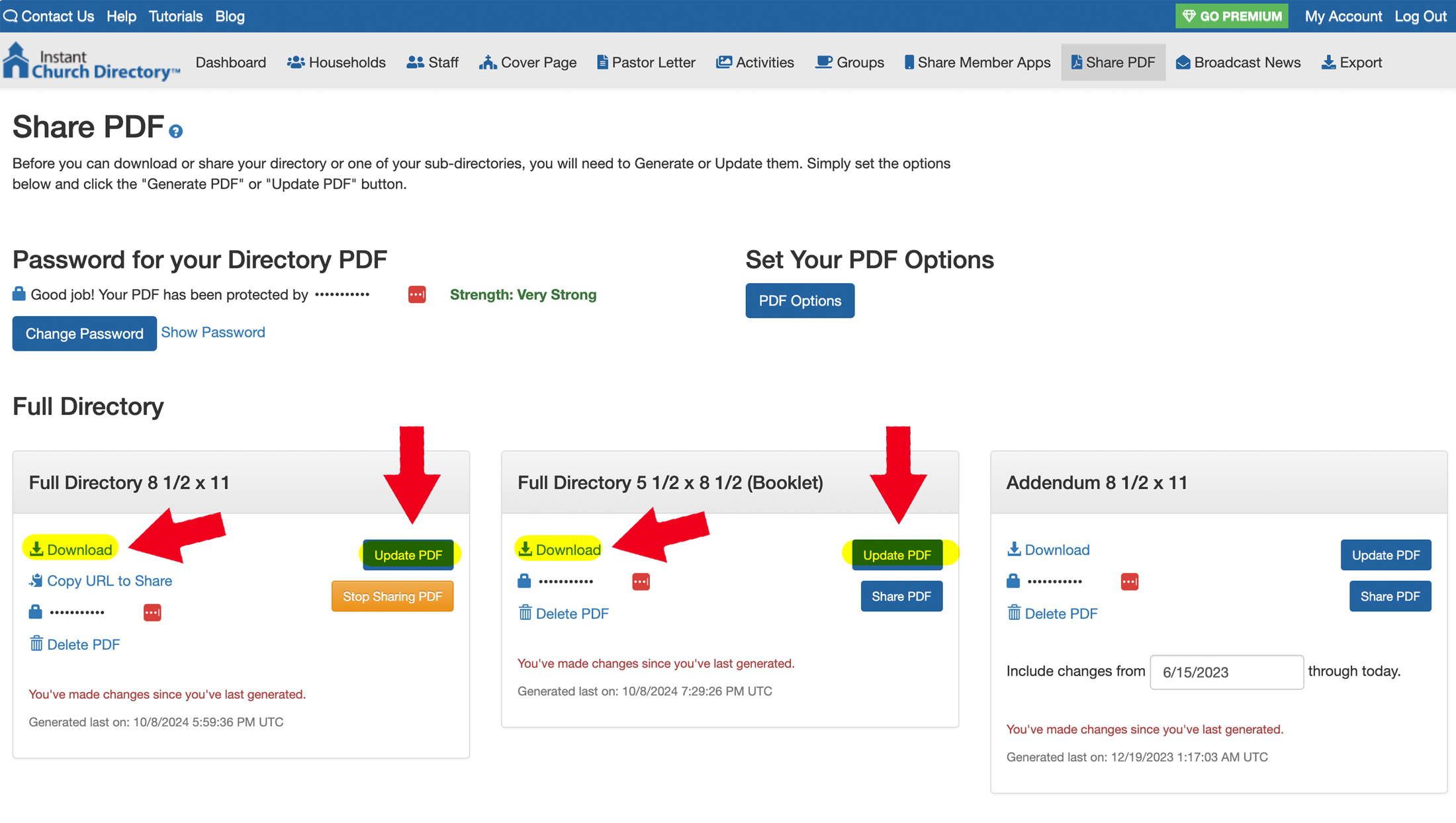Open My Account
The image size is (1456, 823).
pos(1343,16)
